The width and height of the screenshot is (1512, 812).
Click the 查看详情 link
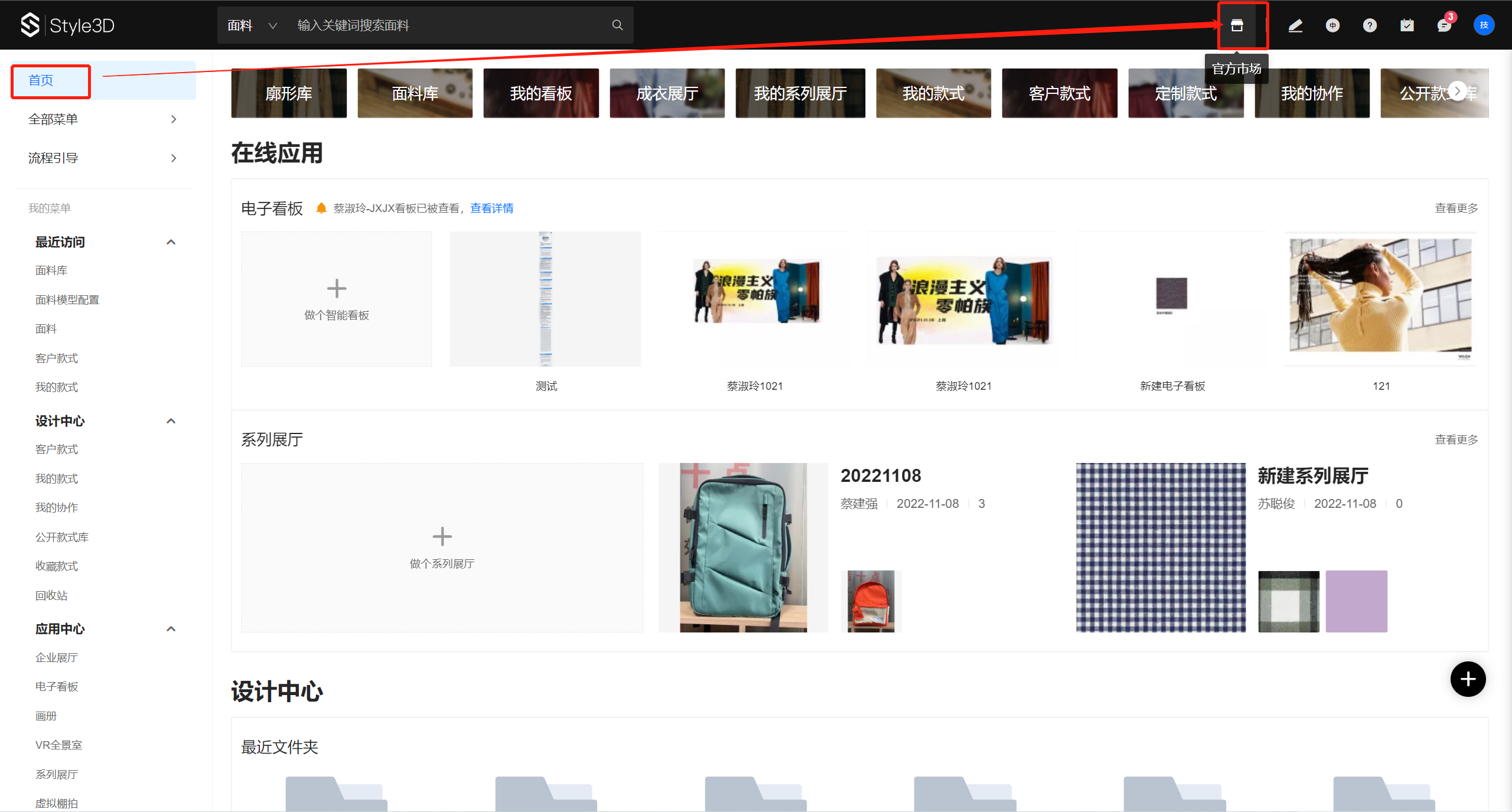pos(491,208)
